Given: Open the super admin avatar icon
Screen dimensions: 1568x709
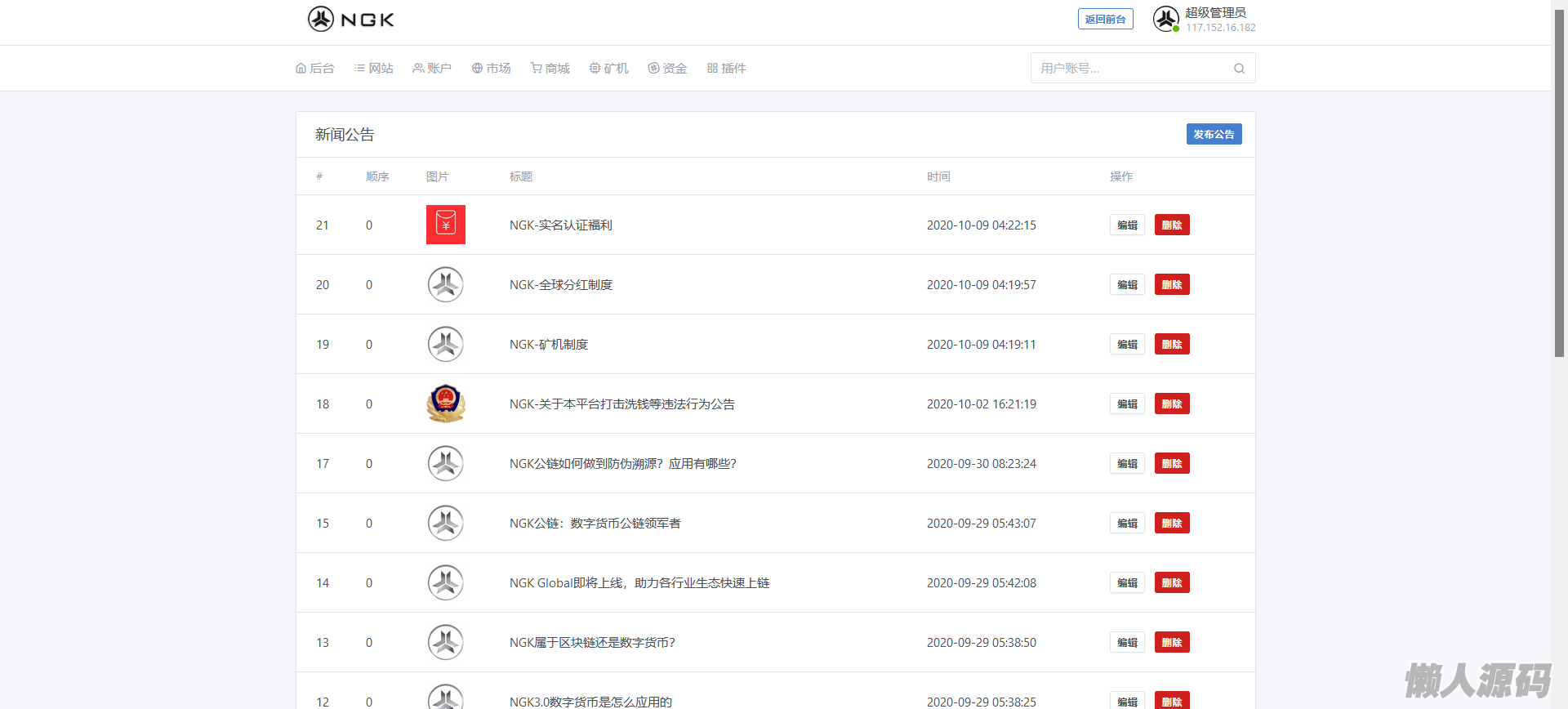Looking at the screenshot, I should 1165,19.
